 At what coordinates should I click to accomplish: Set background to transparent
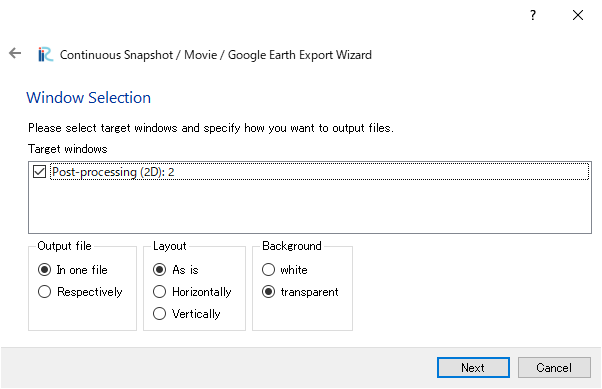coord(300,292)
